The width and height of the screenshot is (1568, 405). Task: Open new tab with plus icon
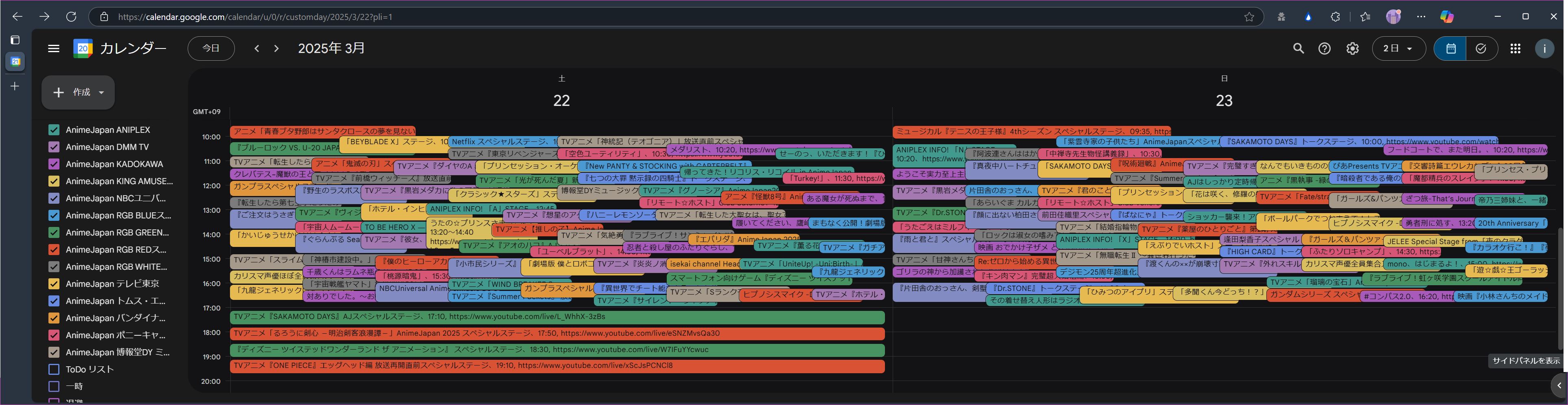tap(15, 86)
